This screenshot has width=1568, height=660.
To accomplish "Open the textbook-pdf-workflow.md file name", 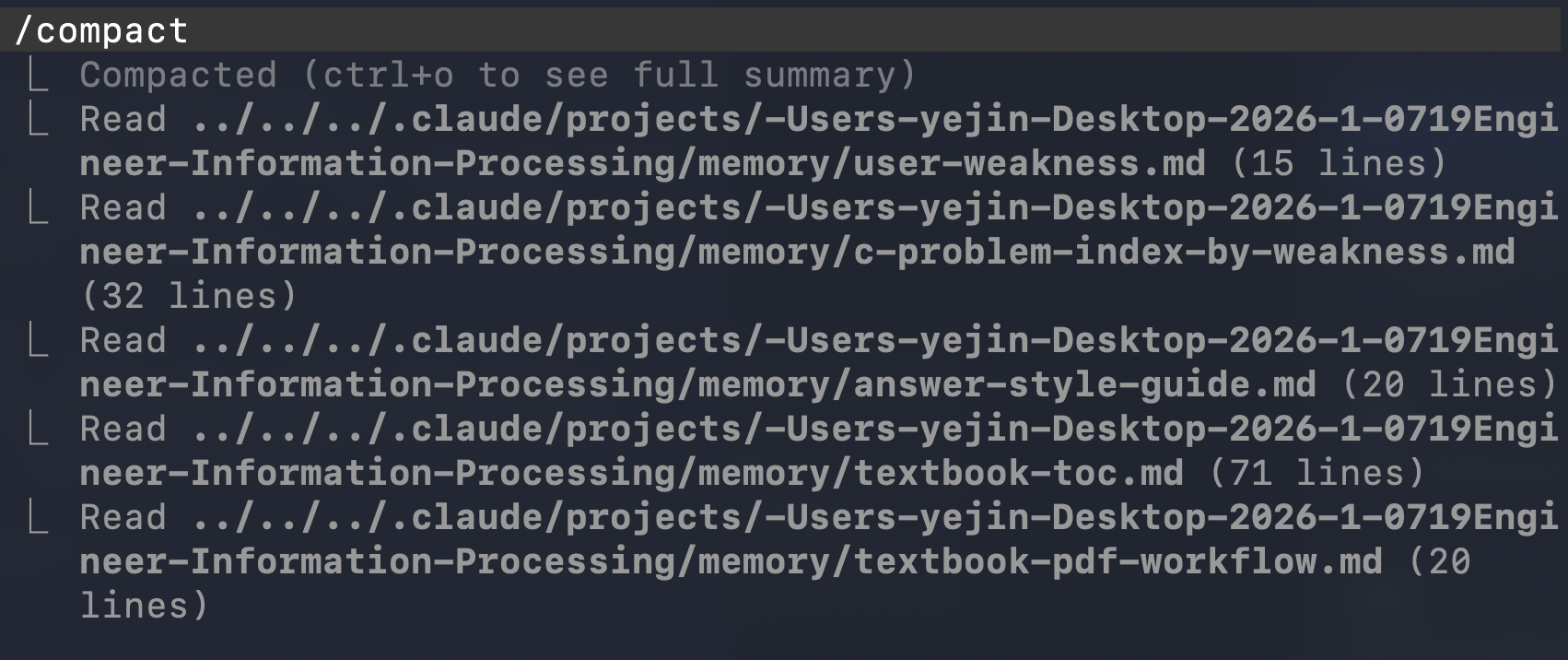I will [x=1118, y=561].
